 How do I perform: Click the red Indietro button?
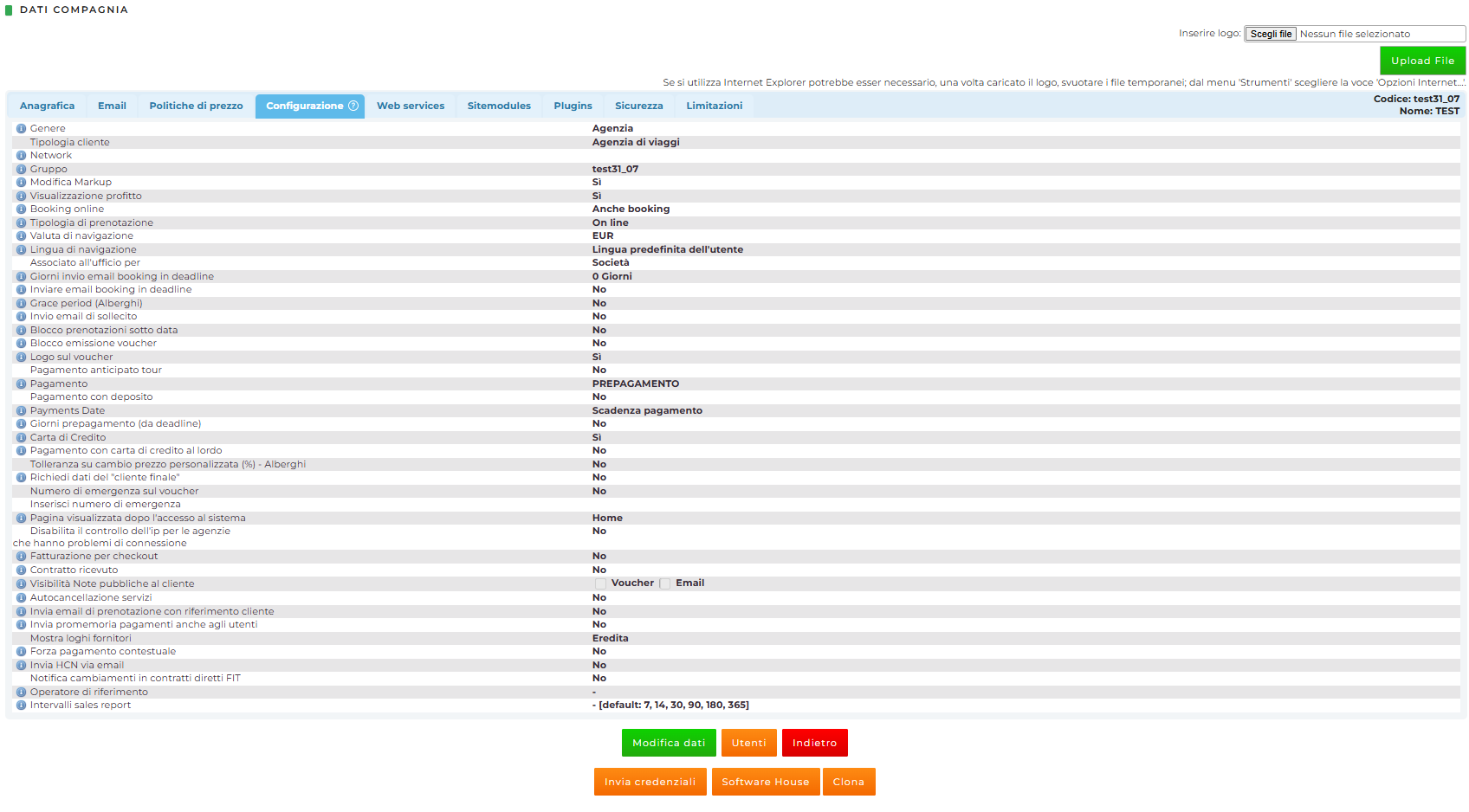[x=814, y=743]
